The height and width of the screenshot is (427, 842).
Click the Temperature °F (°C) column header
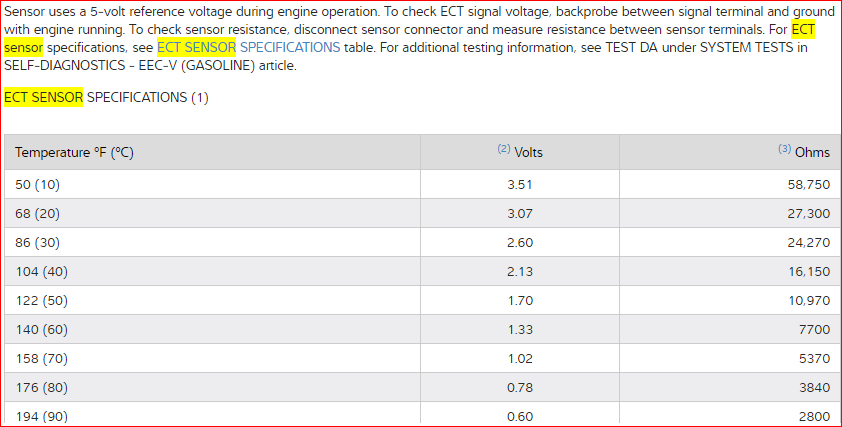[74, 152]
